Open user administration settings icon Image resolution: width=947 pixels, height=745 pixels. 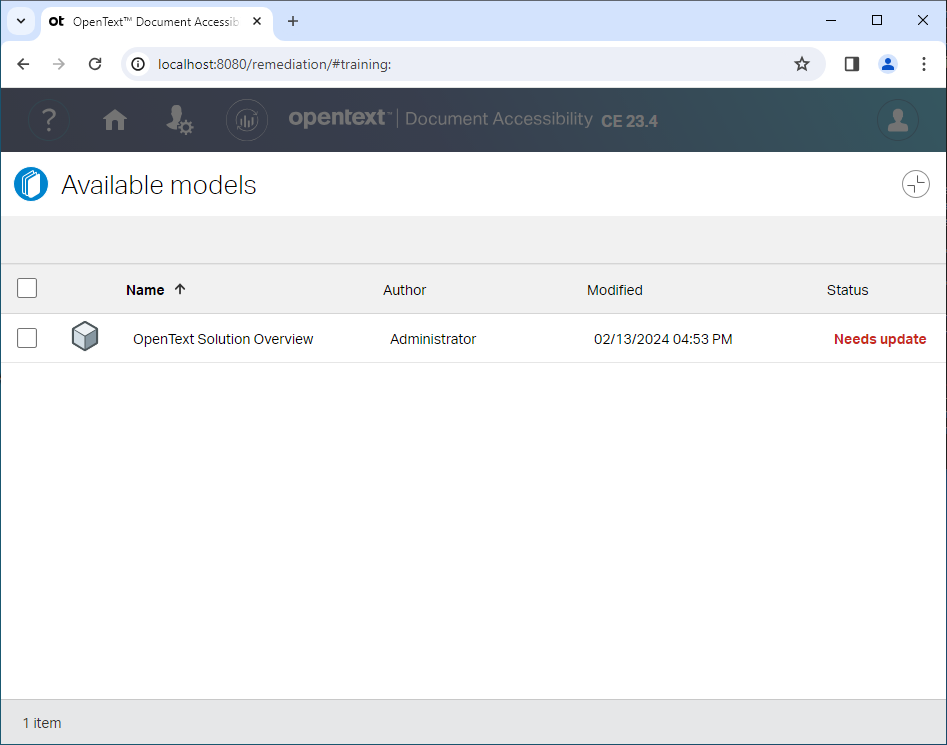point(179,120)
